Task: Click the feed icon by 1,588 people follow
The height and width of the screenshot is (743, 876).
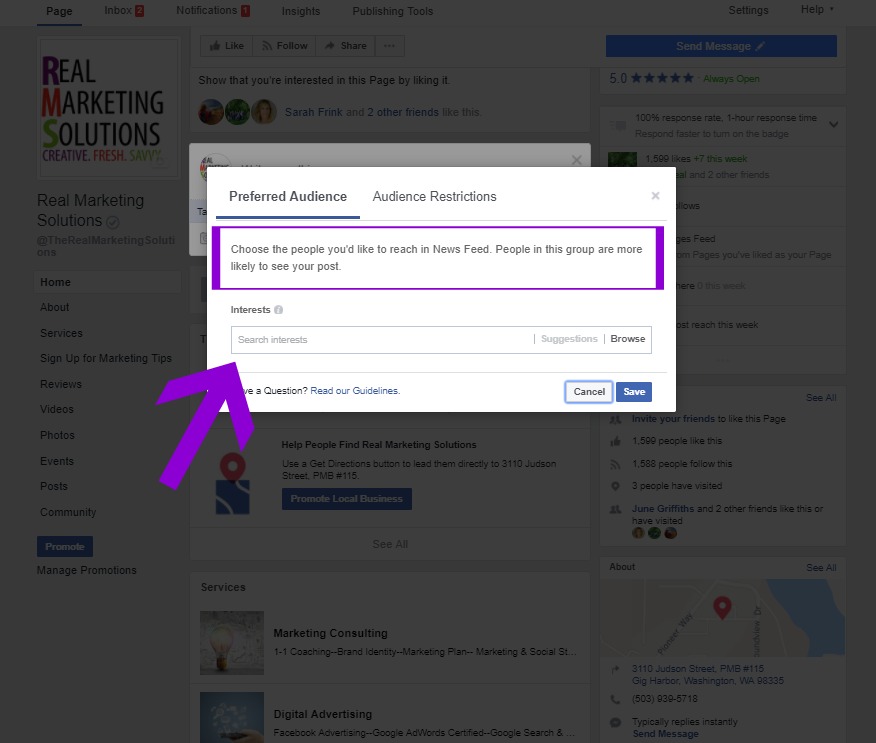Action: 615,464
